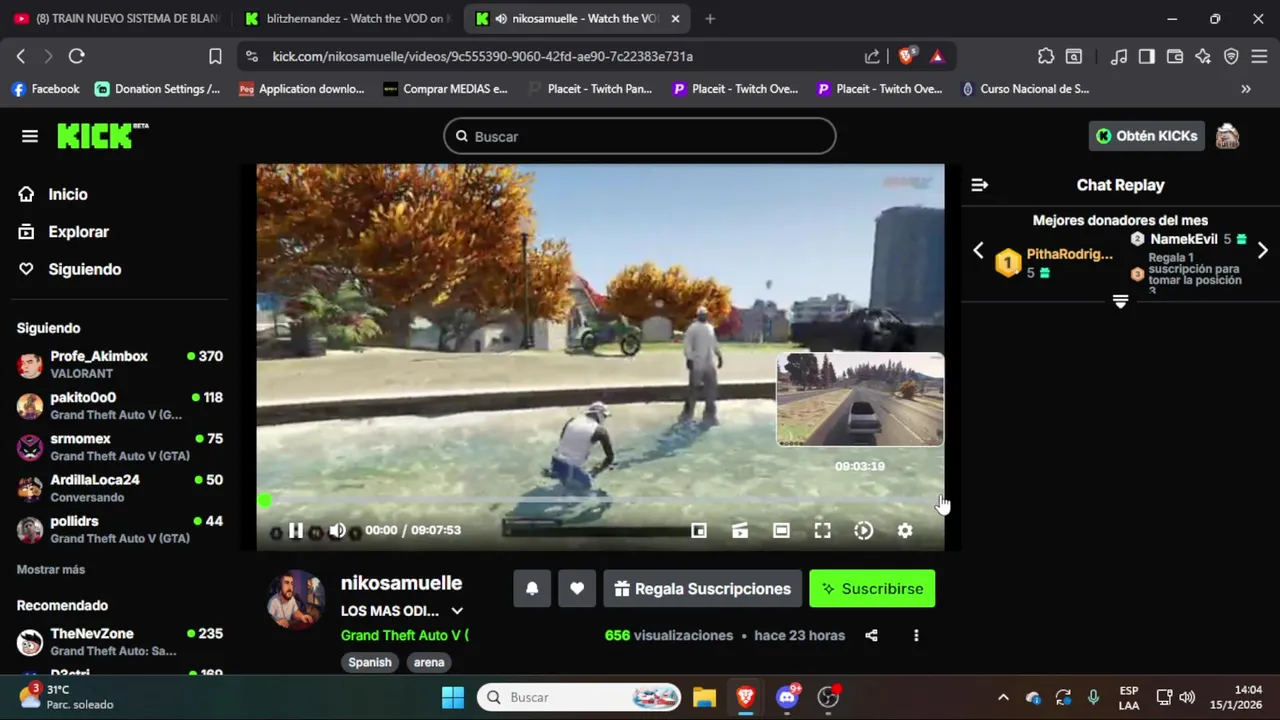Pause the video playback
The image size is (1280, 720).
pyautogui.click(x=296, y=531)
